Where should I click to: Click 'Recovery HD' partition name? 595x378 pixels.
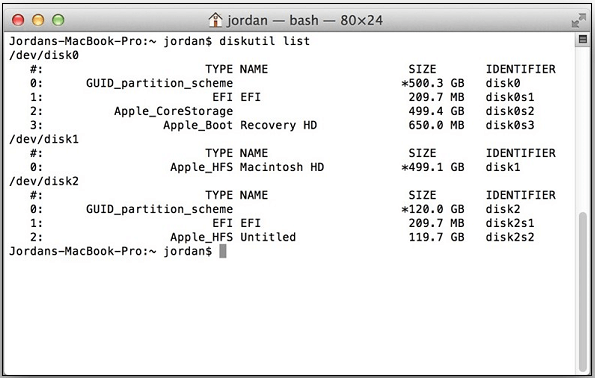(x=279, y=125)
